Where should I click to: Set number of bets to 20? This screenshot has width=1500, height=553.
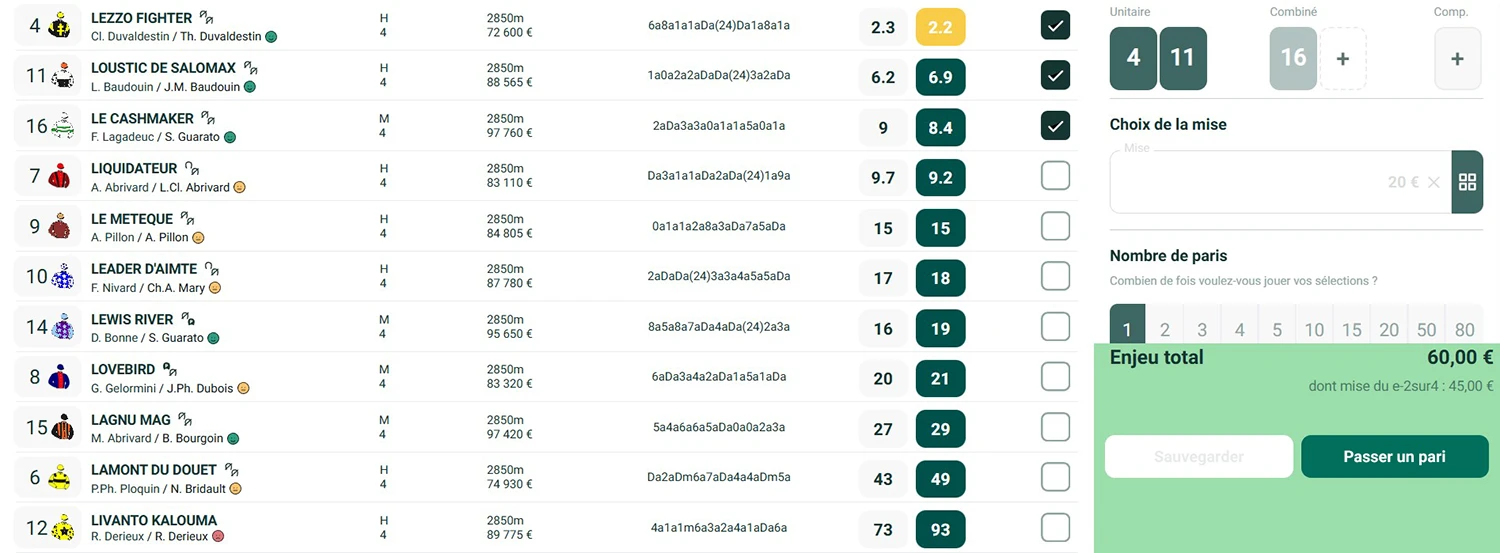tap(1389, 330)
